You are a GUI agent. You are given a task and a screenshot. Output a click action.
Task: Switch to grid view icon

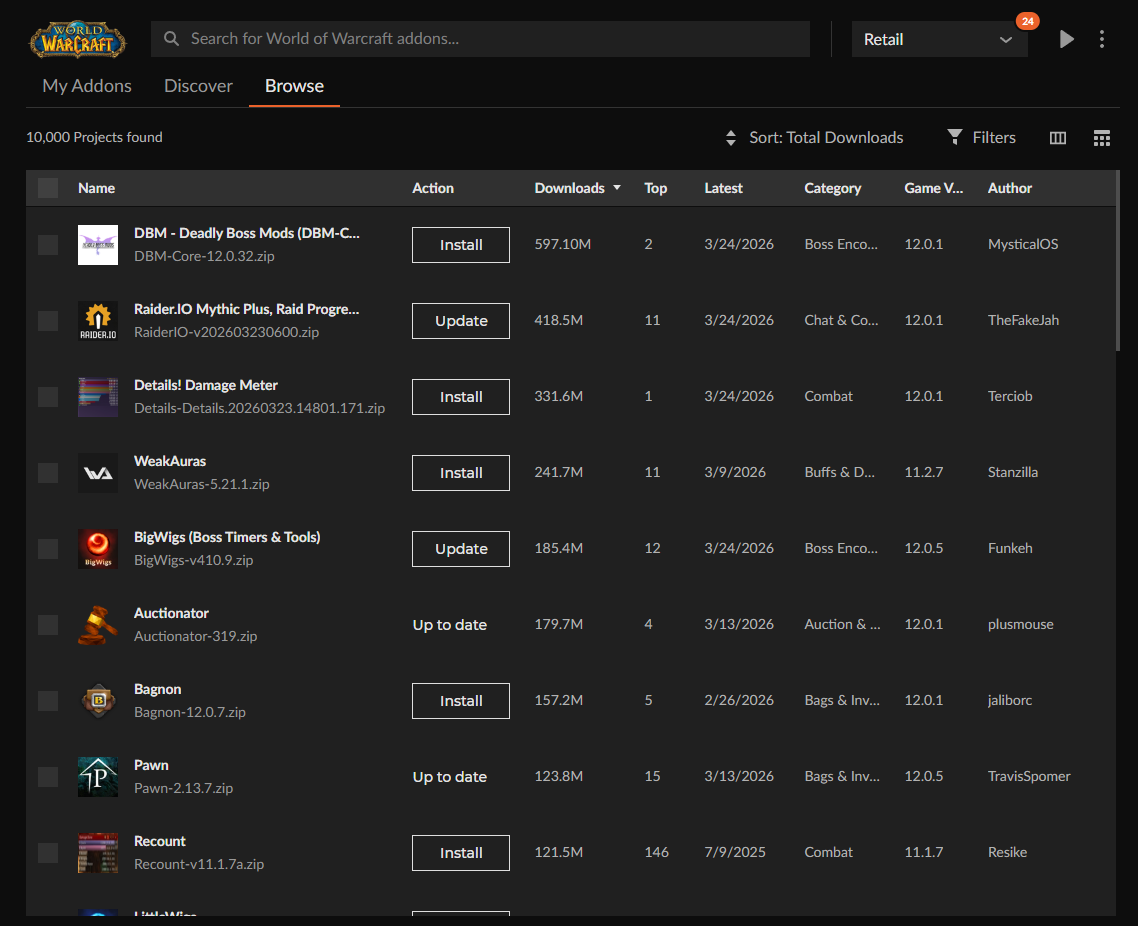tap(1102, 138)
